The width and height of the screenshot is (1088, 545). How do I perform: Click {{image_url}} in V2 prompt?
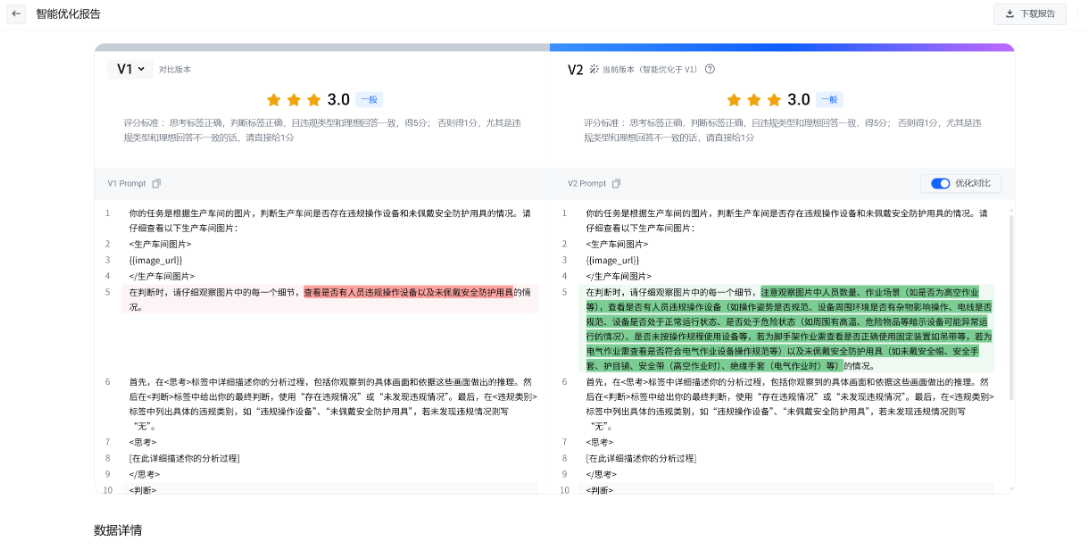(613, 260)
